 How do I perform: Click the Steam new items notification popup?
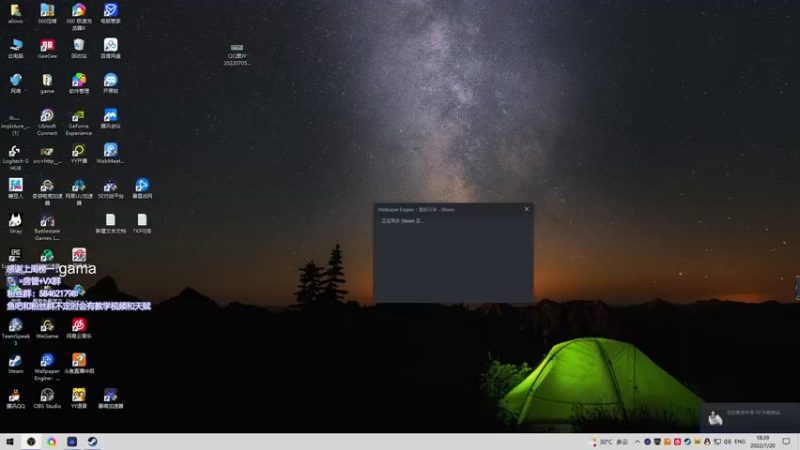tap(750, 417)
